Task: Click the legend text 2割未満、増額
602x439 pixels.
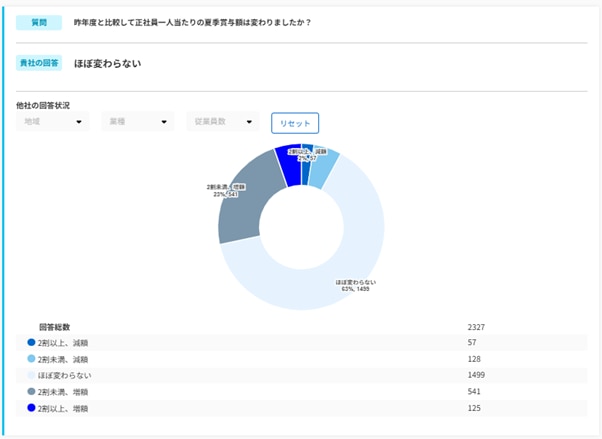Action: click(x=63, y=392)
